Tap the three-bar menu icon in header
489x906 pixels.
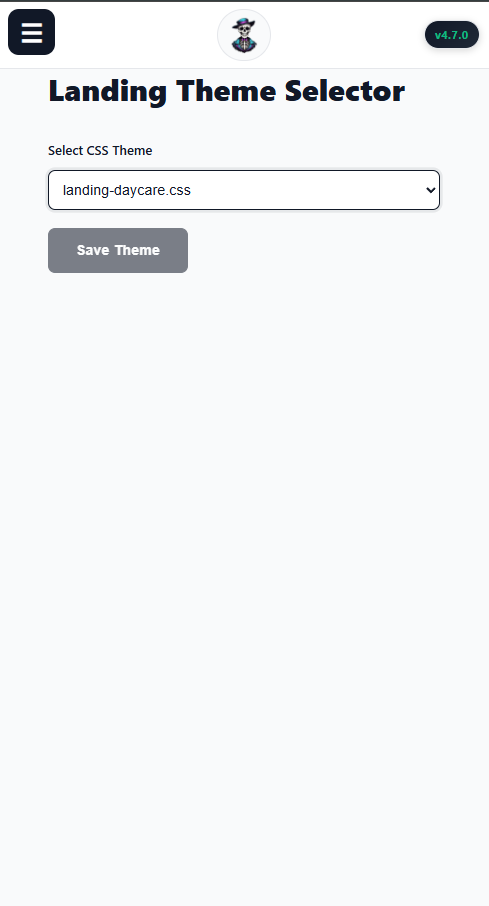31,32
